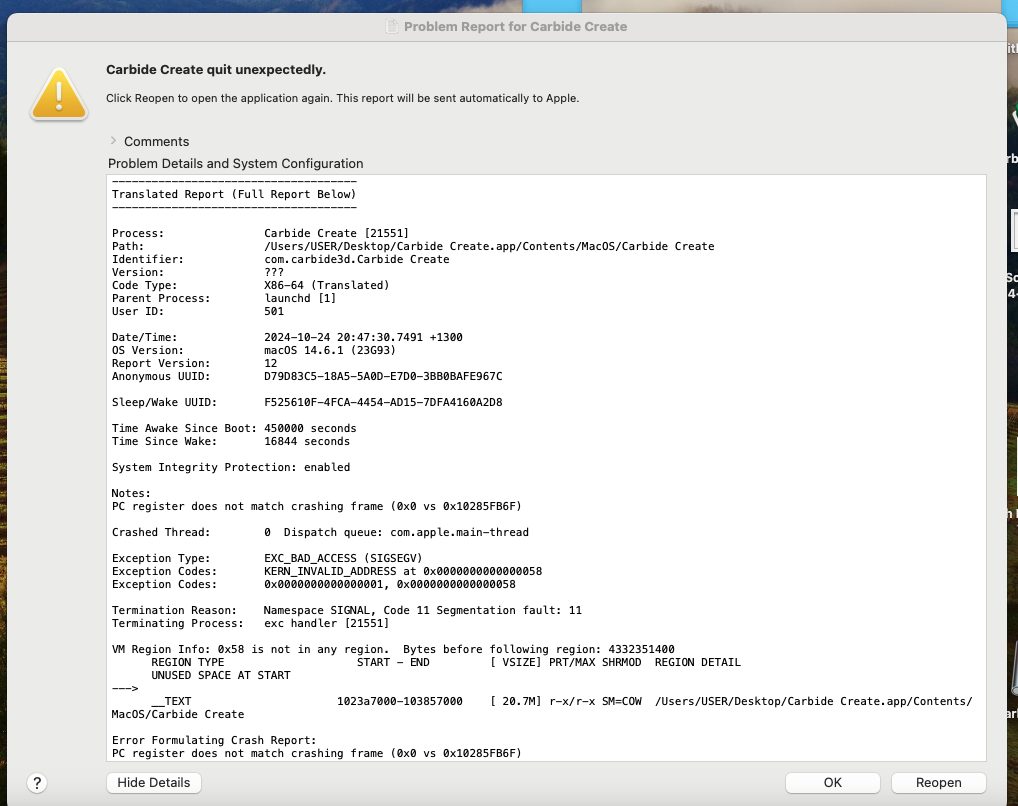1018x806 pixels.
Task: Click the document icon beside the window title
Action: click(391, 26)
